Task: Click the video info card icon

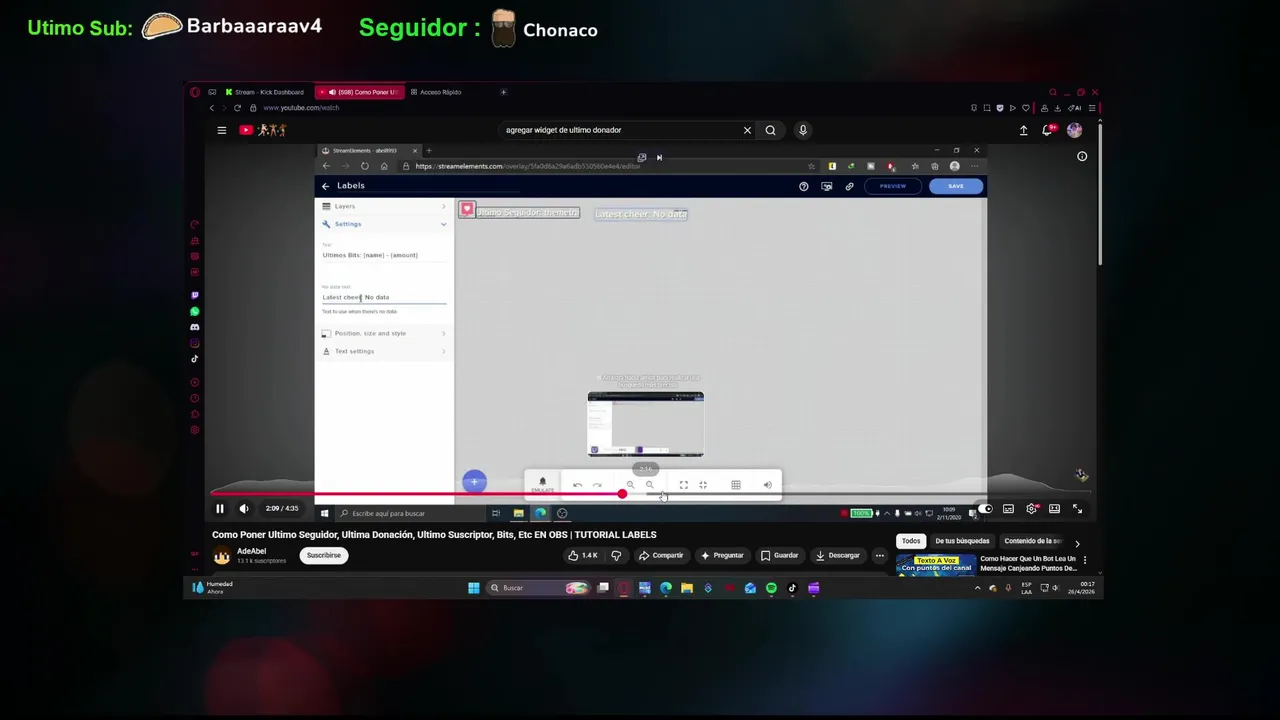Action: (1082, 156)
